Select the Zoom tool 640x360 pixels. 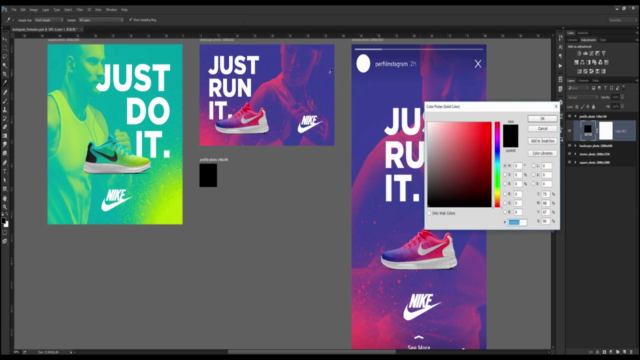click(x=5, y=207)
